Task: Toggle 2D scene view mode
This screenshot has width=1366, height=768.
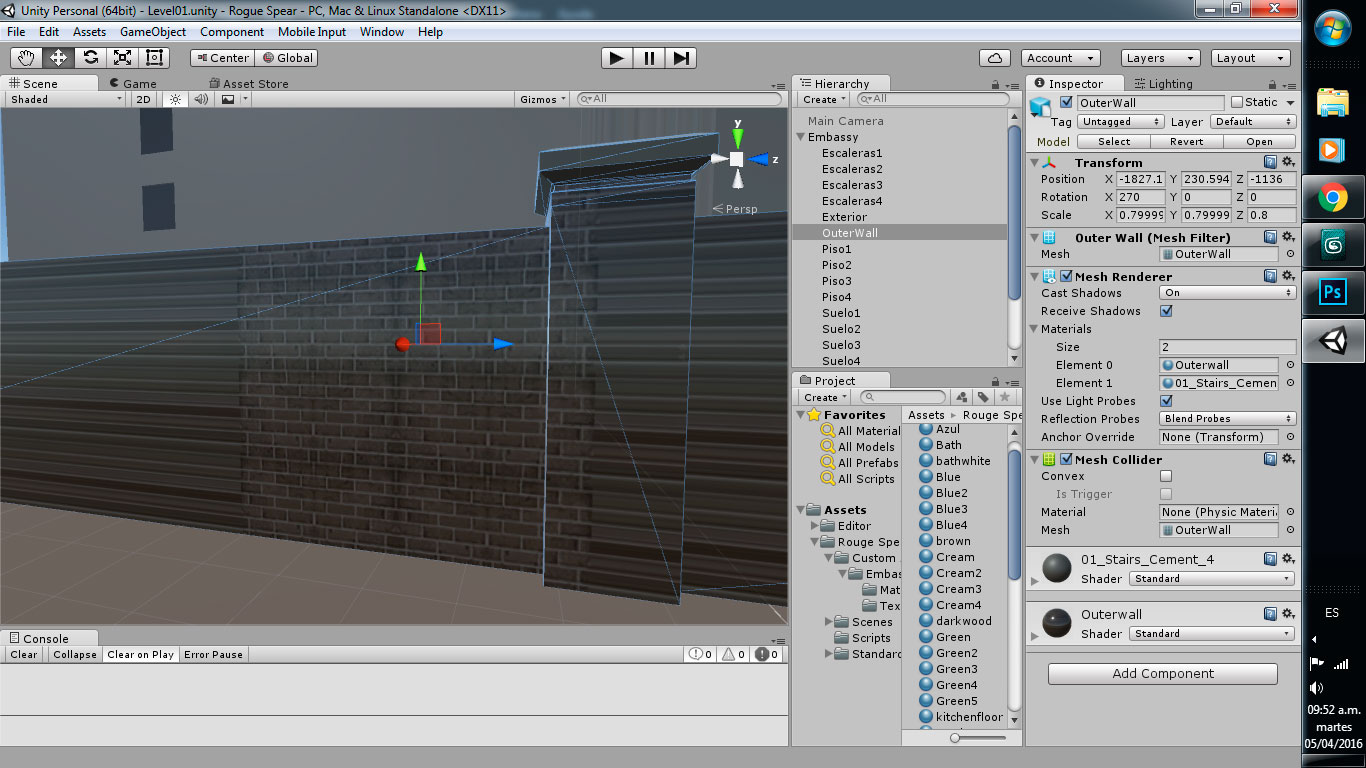Action: tap(144, 99)
